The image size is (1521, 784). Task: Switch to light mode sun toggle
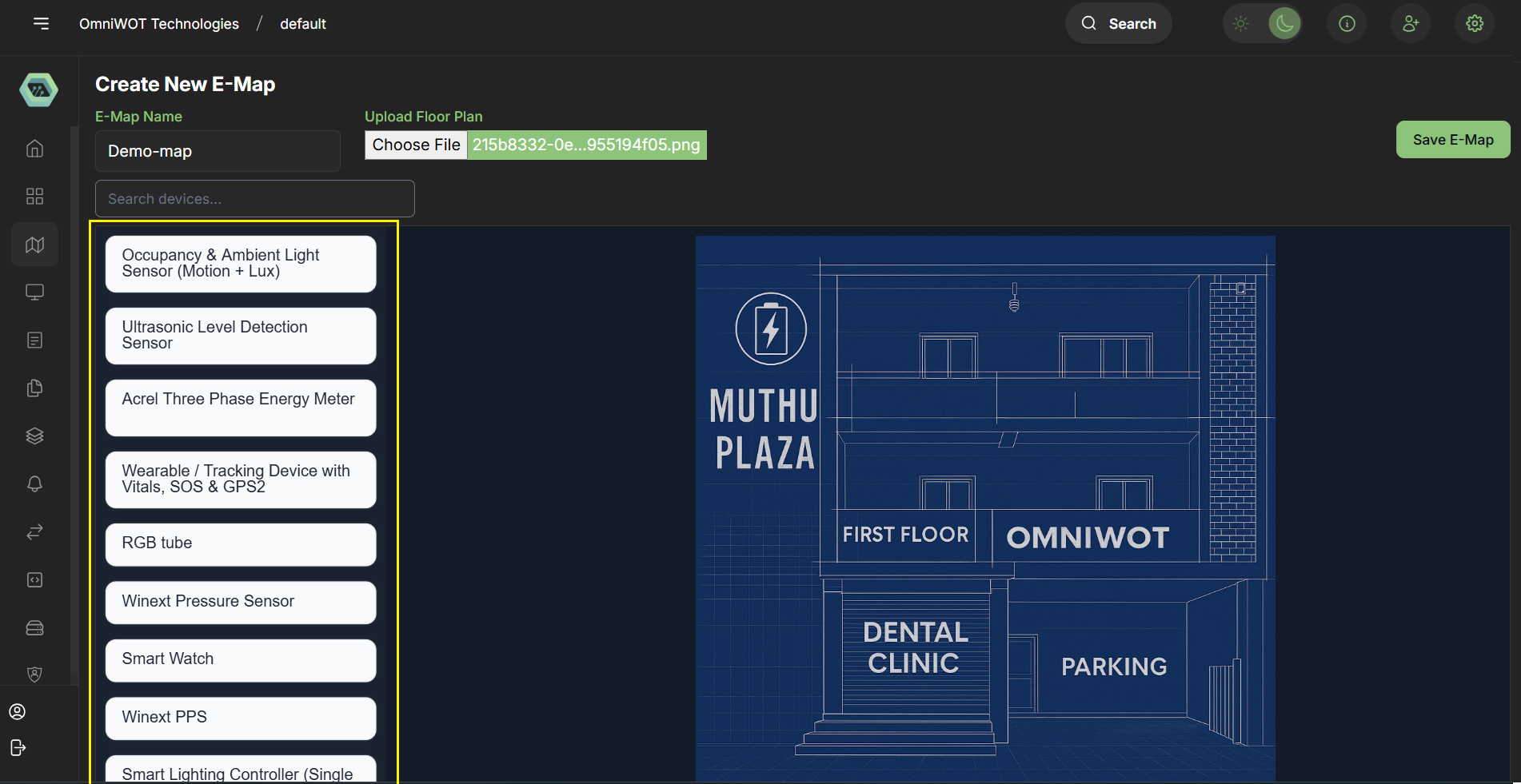1241,24
